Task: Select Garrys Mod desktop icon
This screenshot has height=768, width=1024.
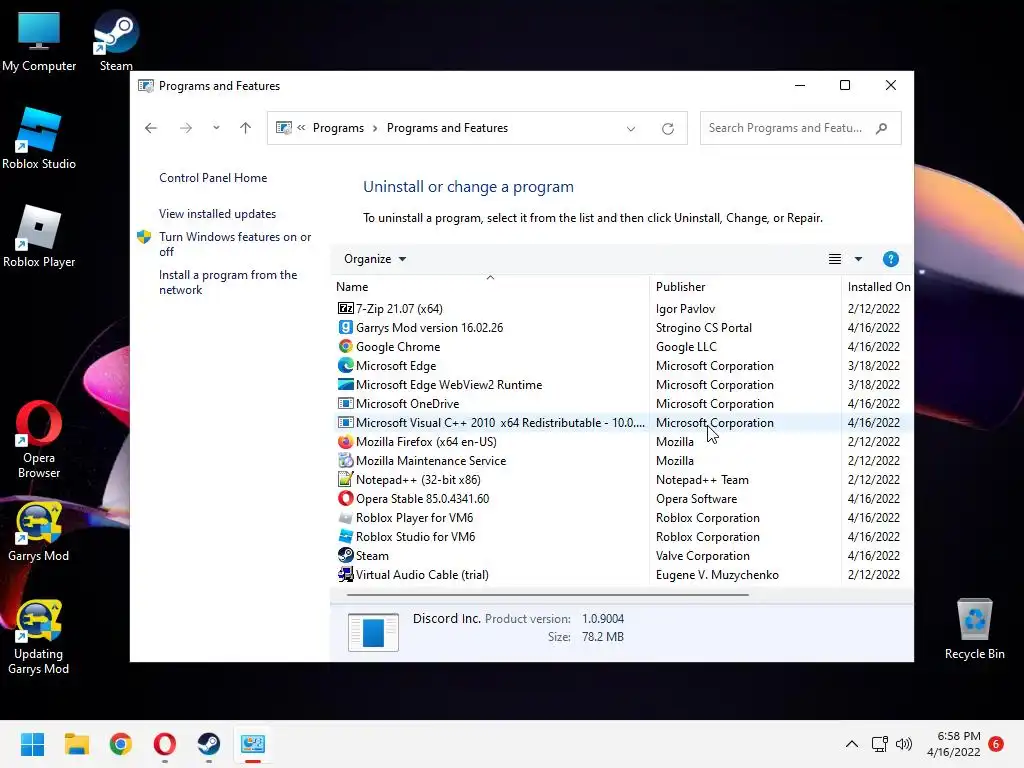Action: point(39,531)
